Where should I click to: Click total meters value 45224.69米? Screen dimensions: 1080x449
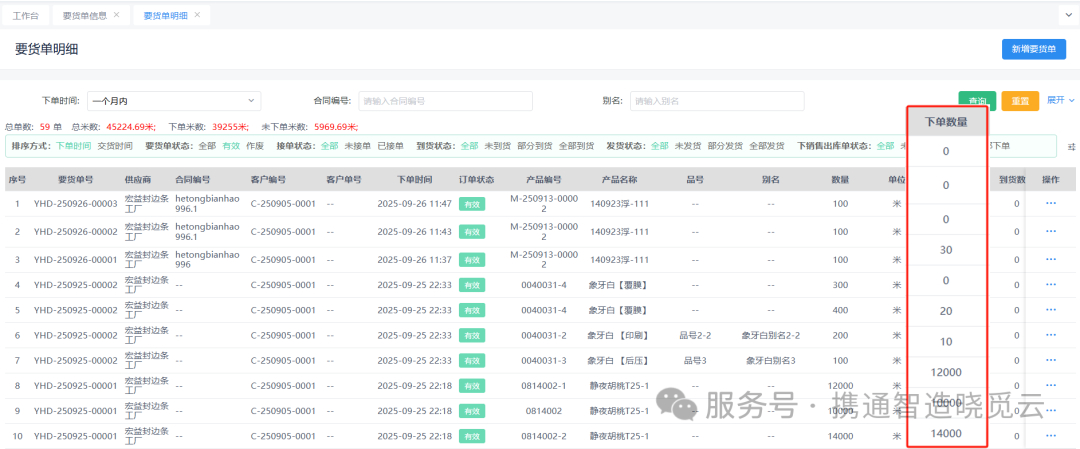[x=131, y=127]
